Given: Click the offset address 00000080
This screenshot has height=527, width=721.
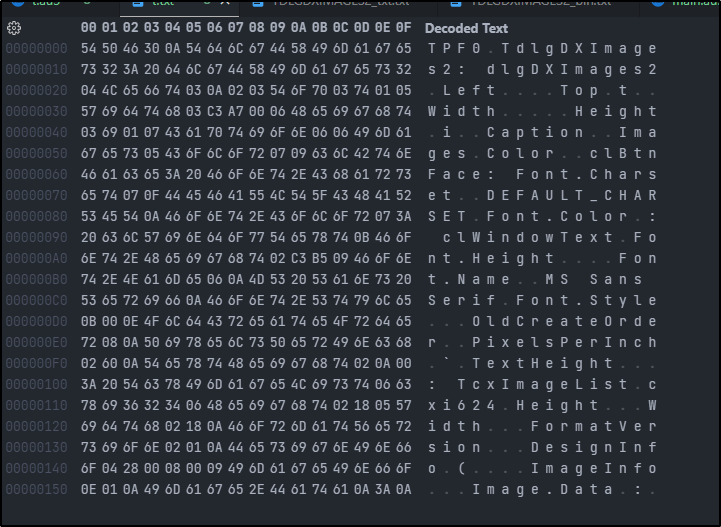Looking at the screenshot, I should tap(36, 216).
